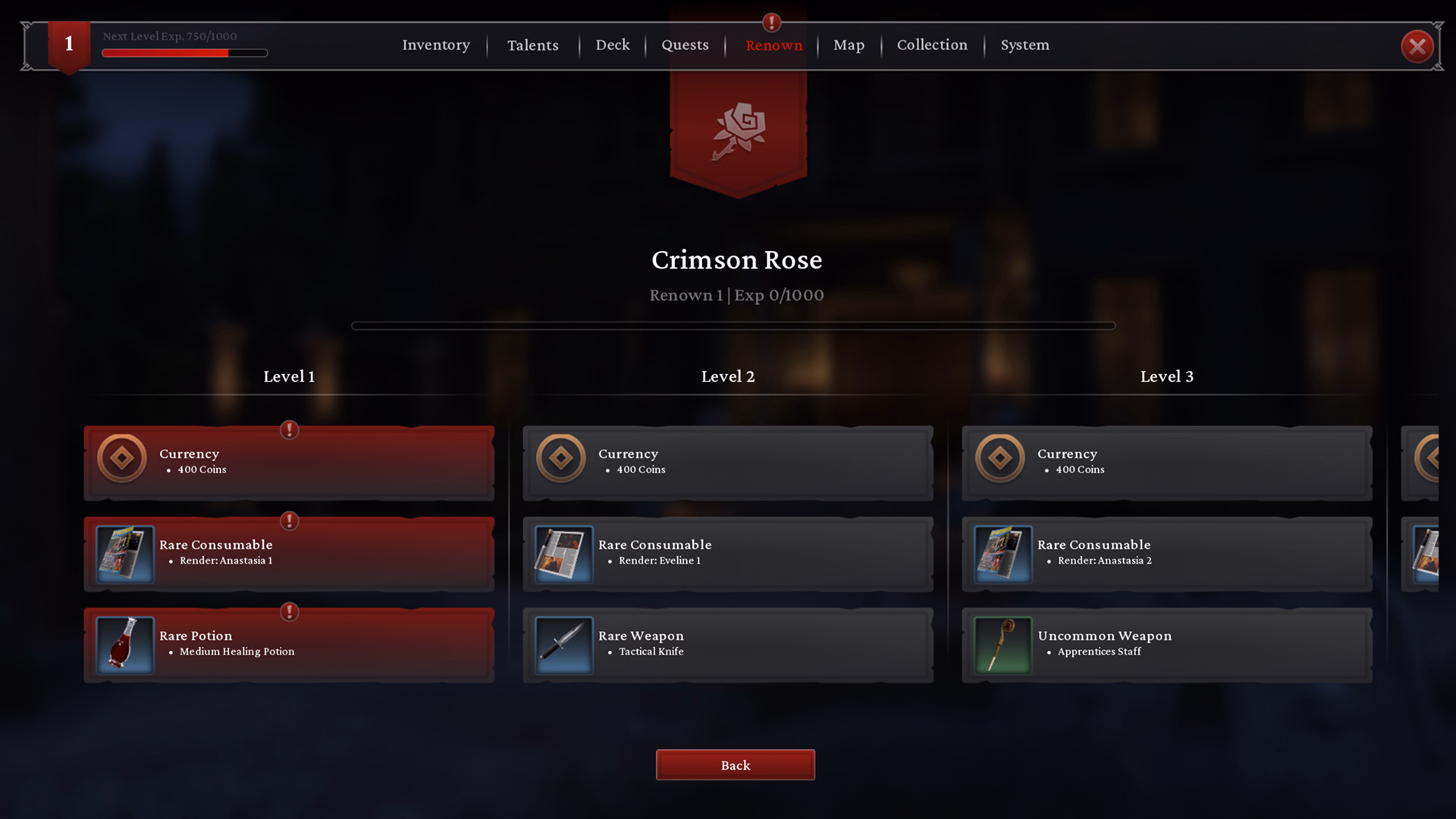Select the Tactical Knife weapon icon
The height and width of the screenshot is (819, 1456).
pyautogui.click(x=564, y=645)
